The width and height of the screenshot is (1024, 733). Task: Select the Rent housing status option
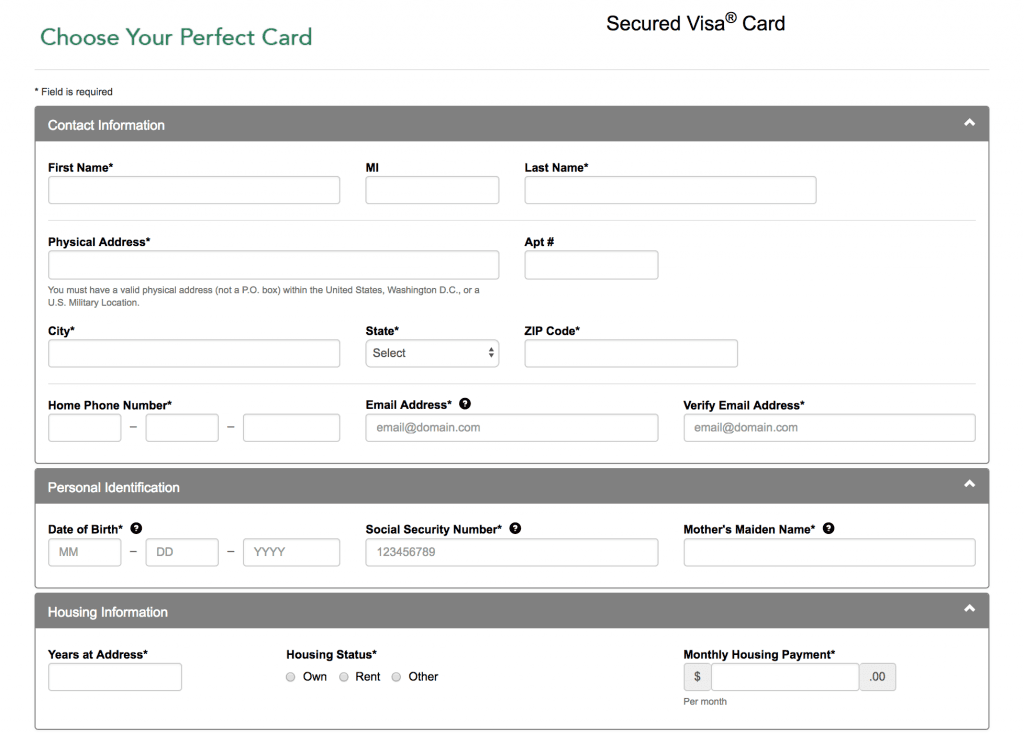344,677
